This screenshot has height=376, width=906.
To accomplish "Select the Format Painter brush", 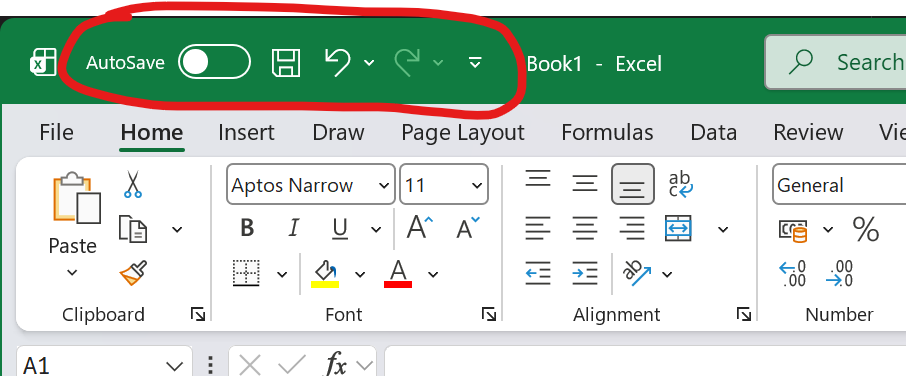I will pyautogui.click(x=133, y=273).
